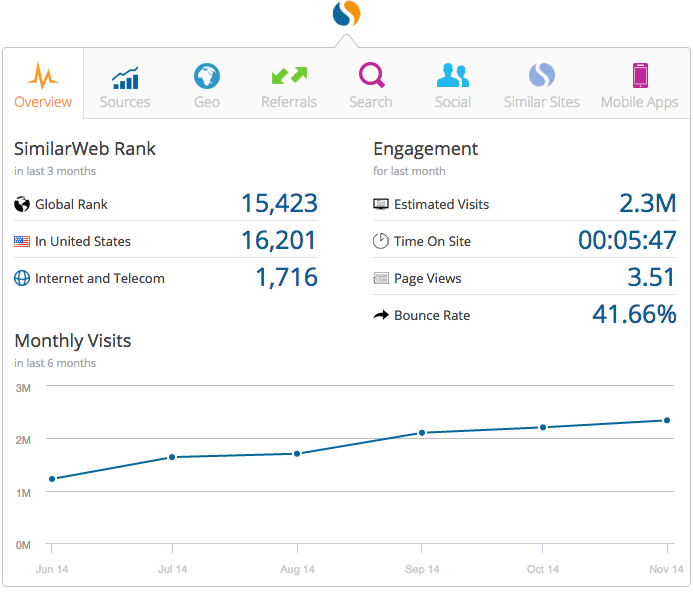Click the Nov 14 axis label
The height and width of the screenshot is (597, 693).
tap(666, 569)
